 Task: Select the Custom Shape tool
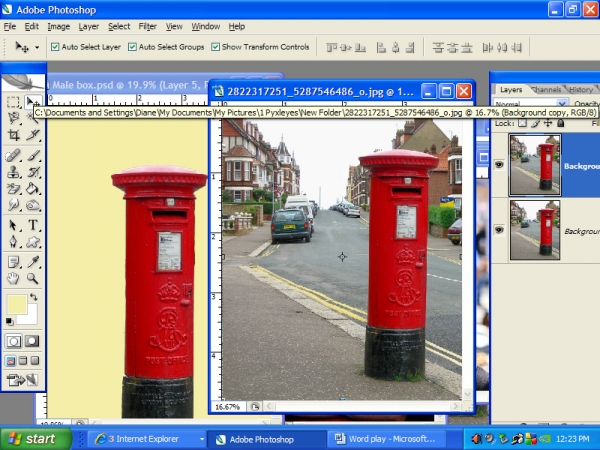[x=33, y=241]
